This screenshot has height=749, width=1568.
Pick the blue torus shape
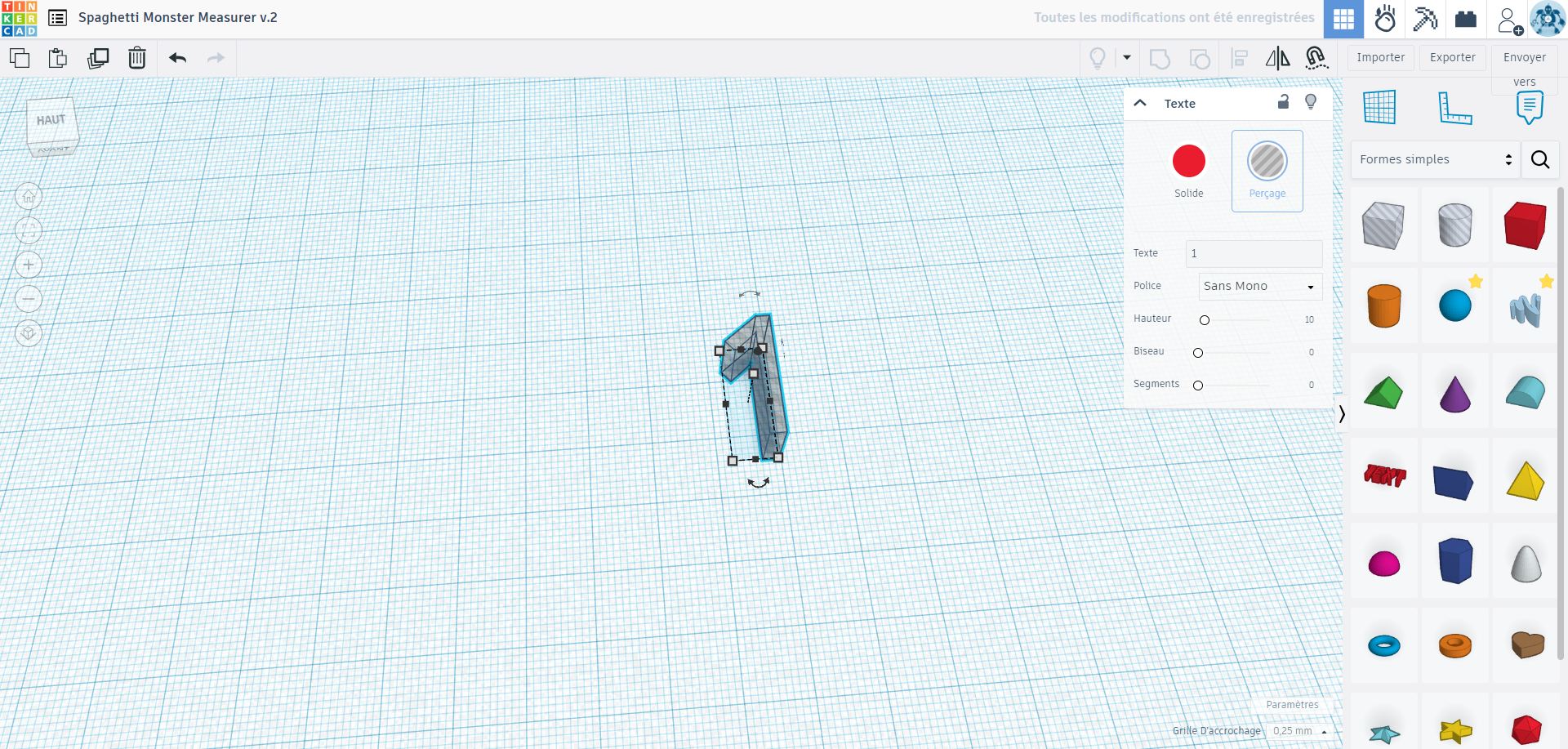coord(1383,646)
